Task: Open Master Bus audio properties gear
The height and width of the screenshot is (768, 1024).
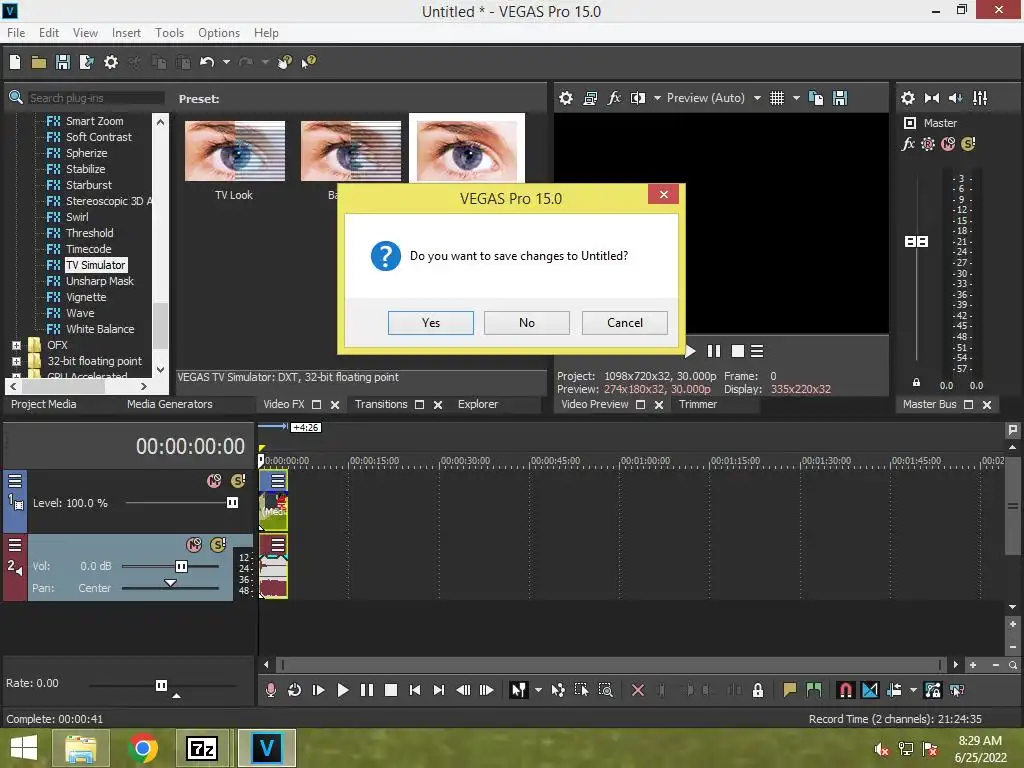Action: 907,98
